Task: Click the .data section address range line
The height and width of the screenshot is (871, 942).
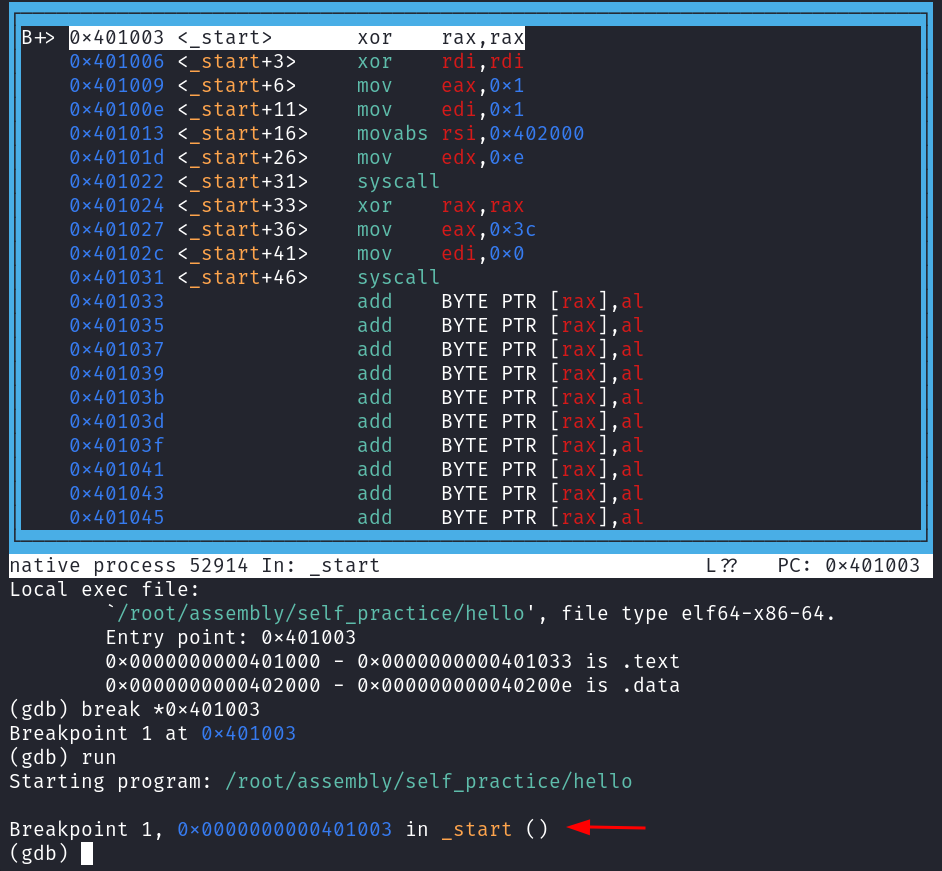Action: [x=392, y=685]
